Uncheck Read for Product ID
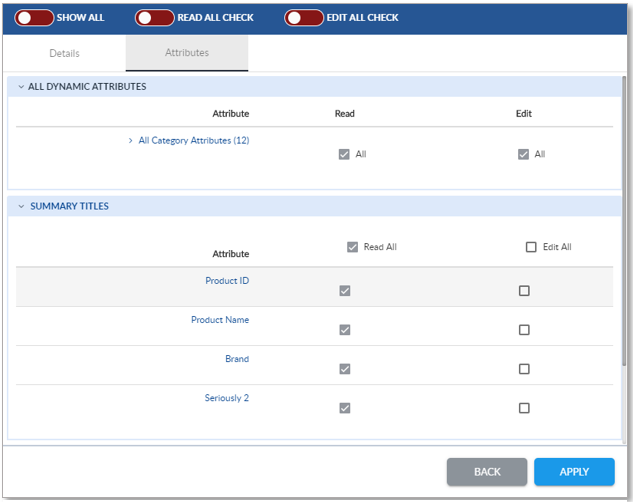 click(x=345, y=291)
